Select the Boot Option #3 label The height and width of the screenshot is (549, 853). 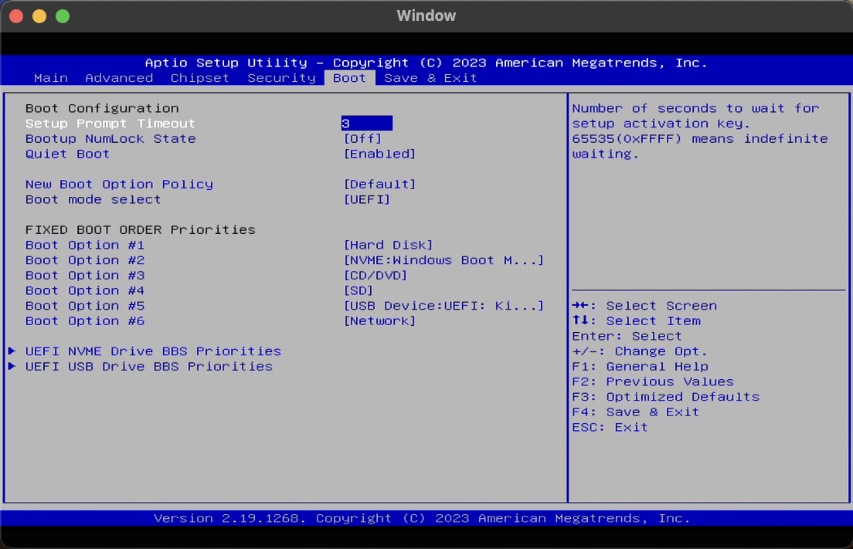click(x=85, y=276)
